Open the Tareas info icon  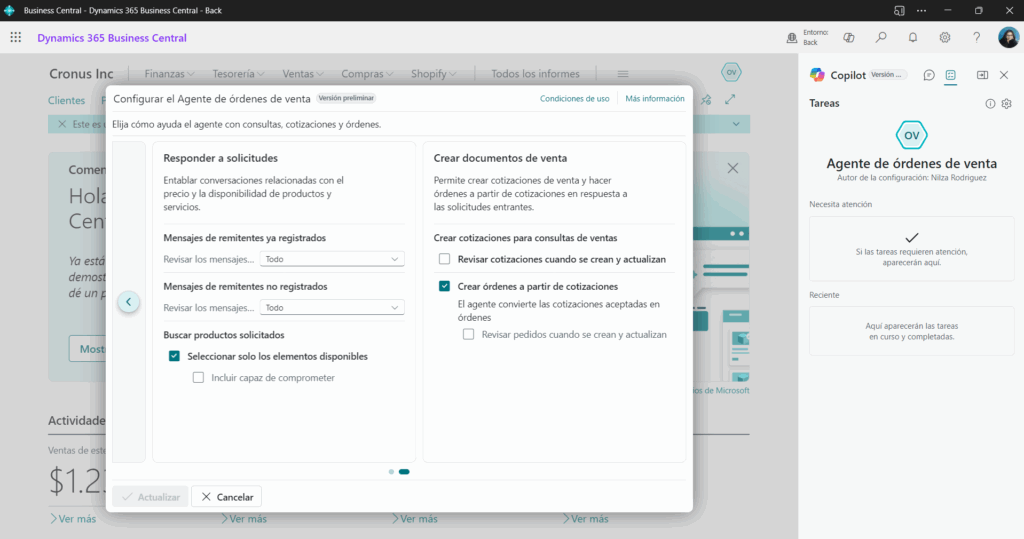(x=990, y=104)
